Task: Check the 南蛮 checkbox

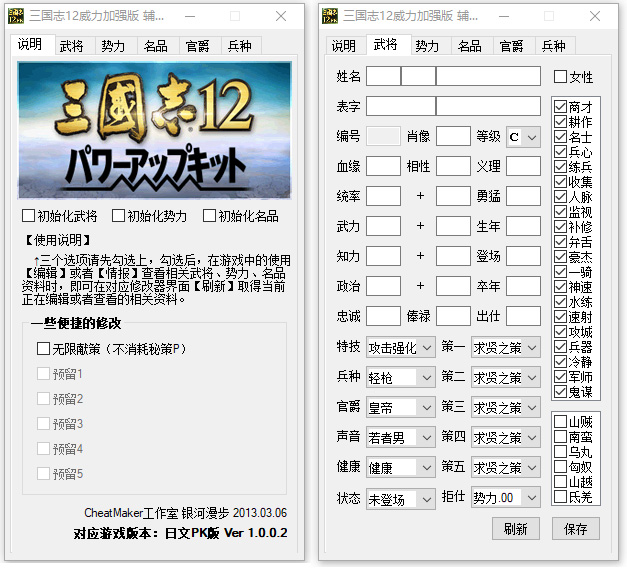Action: pos(560,436)
